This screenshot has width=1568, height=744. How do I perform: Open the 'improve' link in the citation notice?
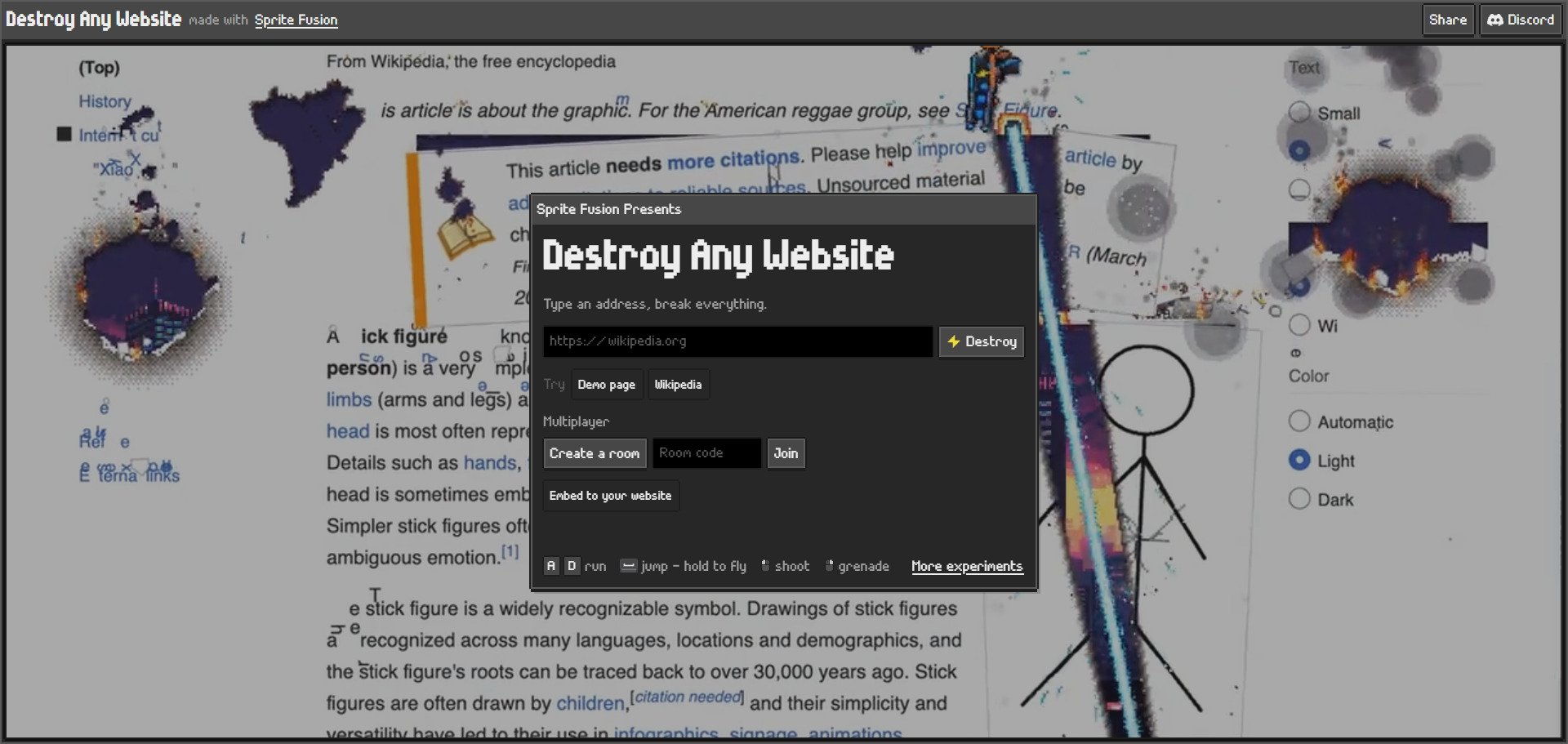point(951,149)
